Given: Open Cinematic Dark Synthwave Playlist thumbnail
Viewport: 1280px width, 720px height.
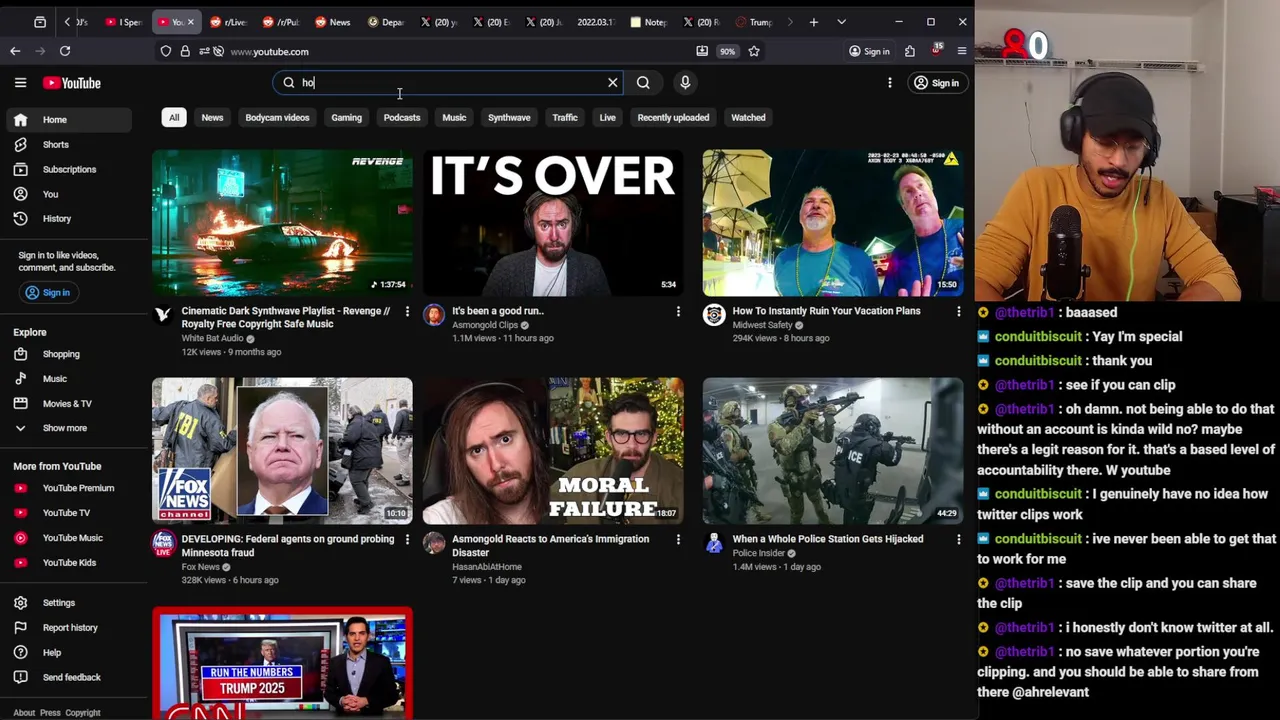Looking at the screenshot, I should pyautogui.click(x=282, y=223).
